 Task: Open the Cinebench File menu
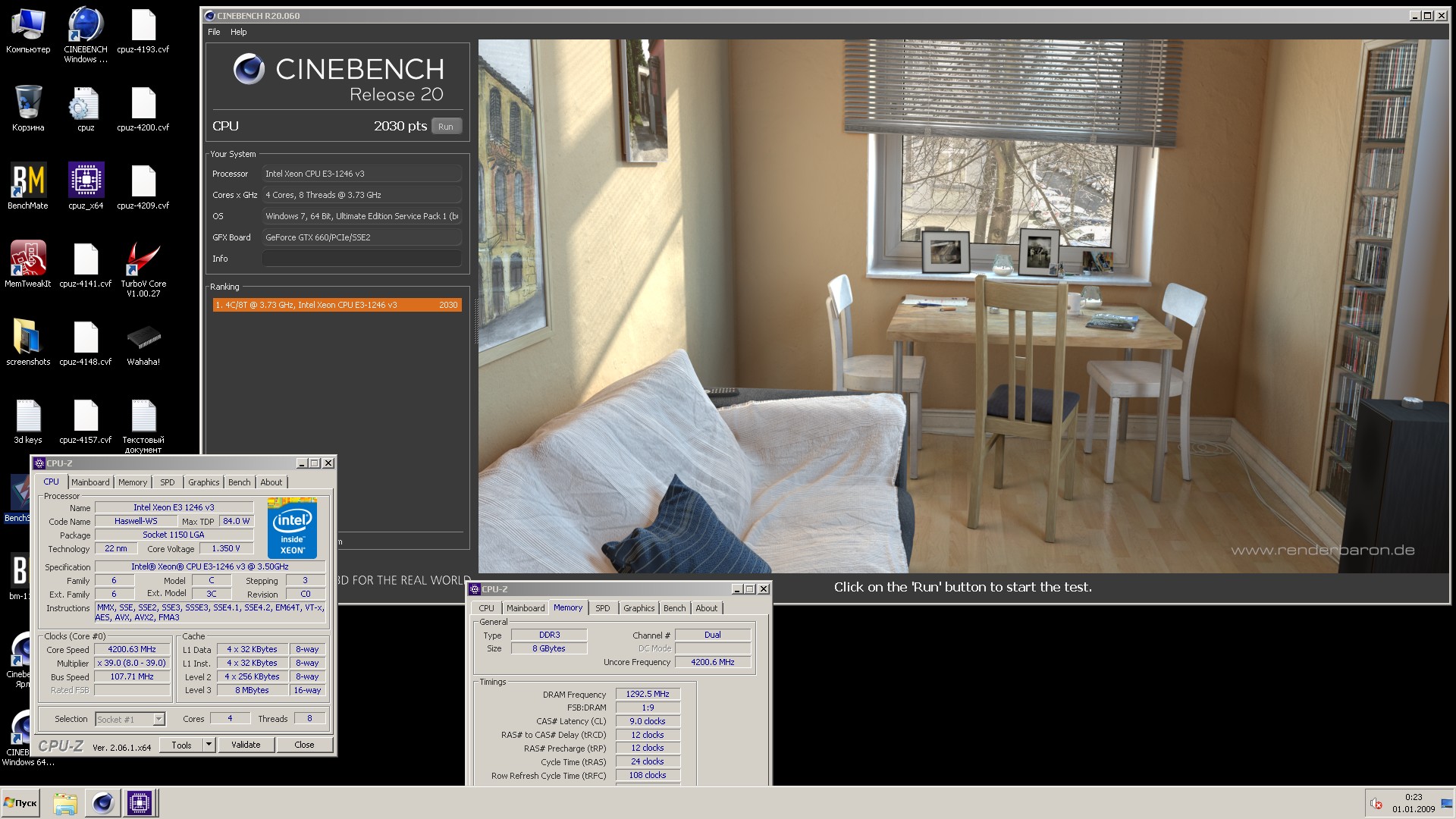click(214, 32)
